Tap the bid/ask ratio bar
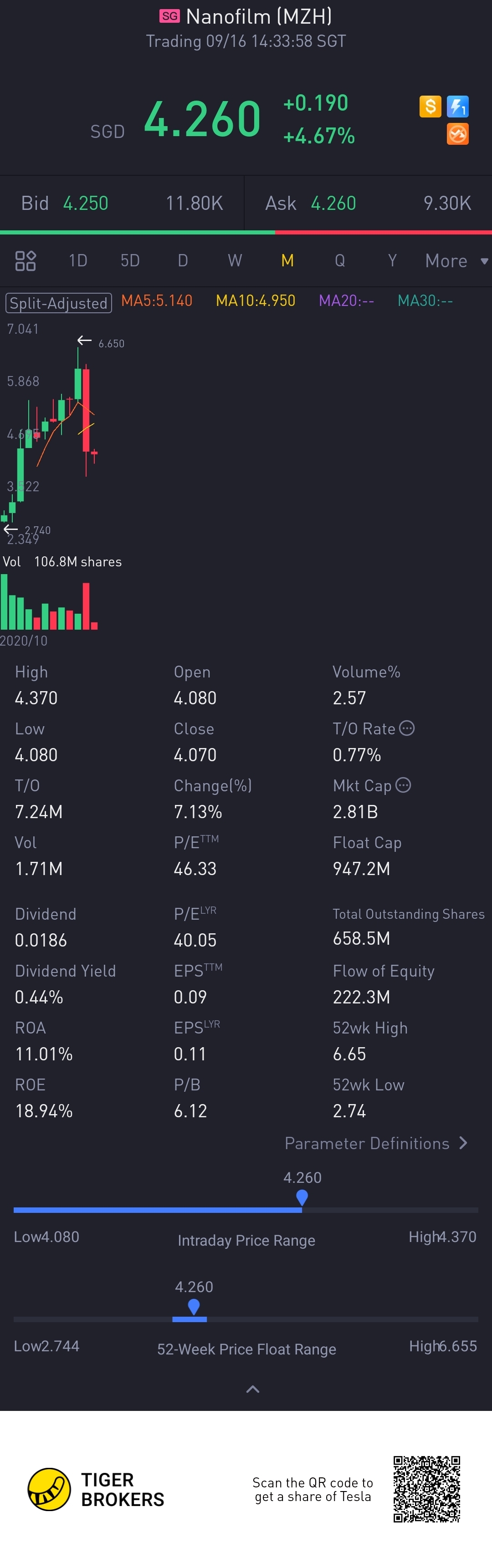The height and width of the screenshot is (1568, 492). [x=246, y=232]
